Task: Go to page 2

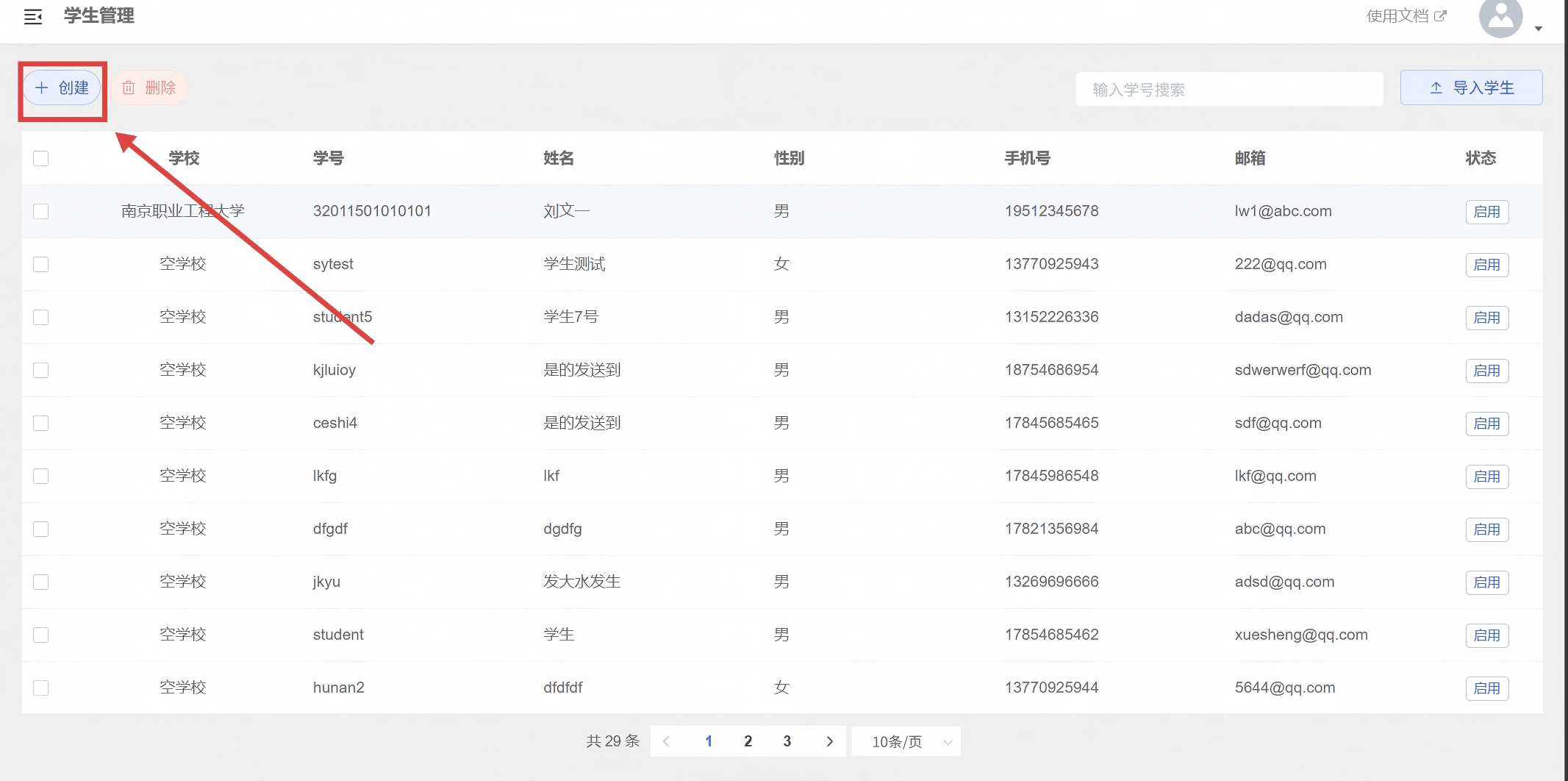Action: tap(748, 741)
